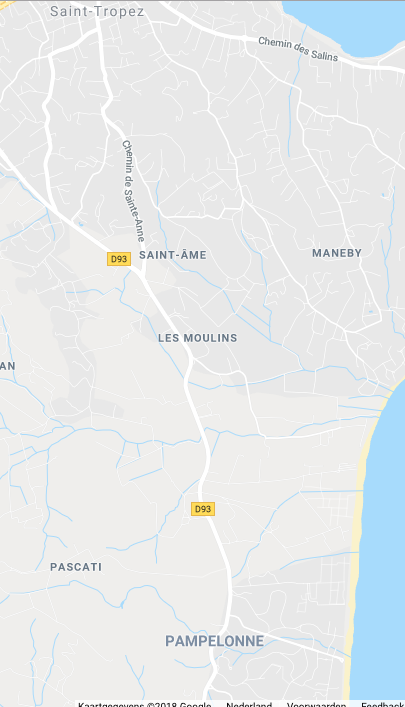Click the road's end at Pampelonne beach
This screenshot has height=707, width=405.
pyautogui.click(x=341, y=660)
